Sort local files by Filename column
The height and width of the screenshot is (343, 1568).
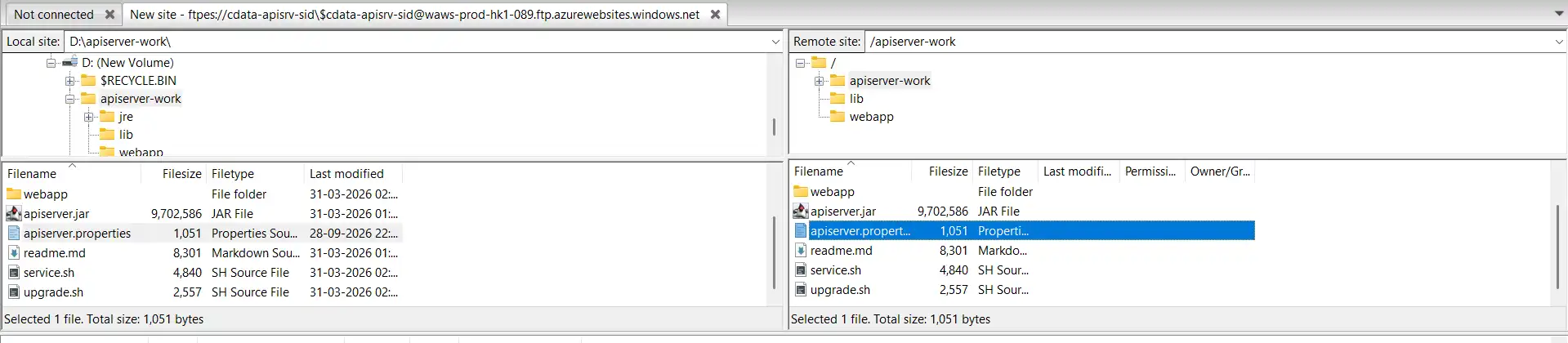coord(72,174)
